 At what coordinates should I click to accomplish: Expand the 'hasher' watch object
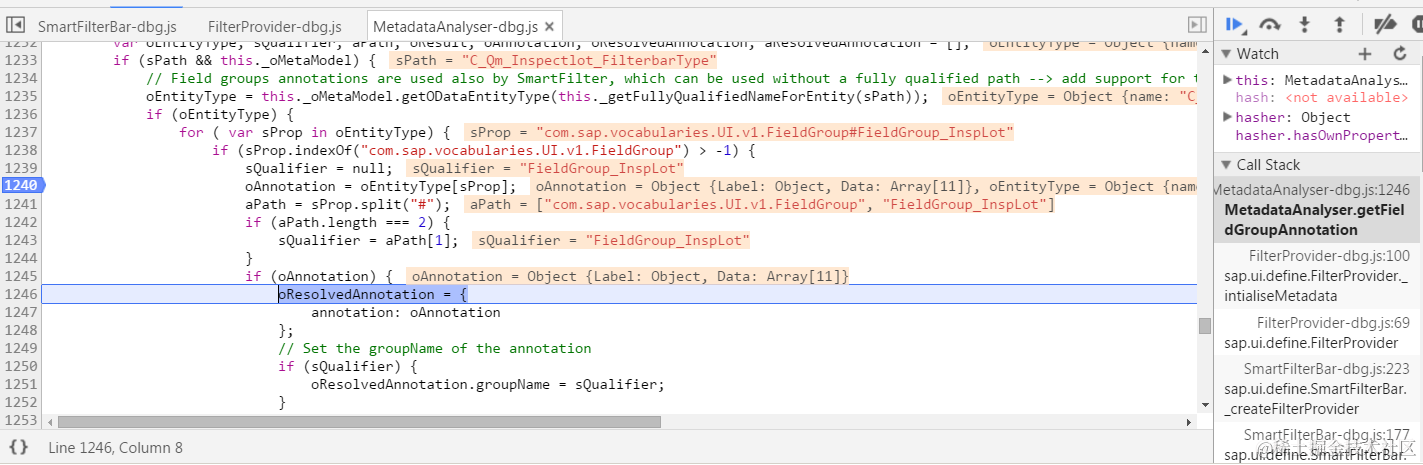click(1229, 117)
